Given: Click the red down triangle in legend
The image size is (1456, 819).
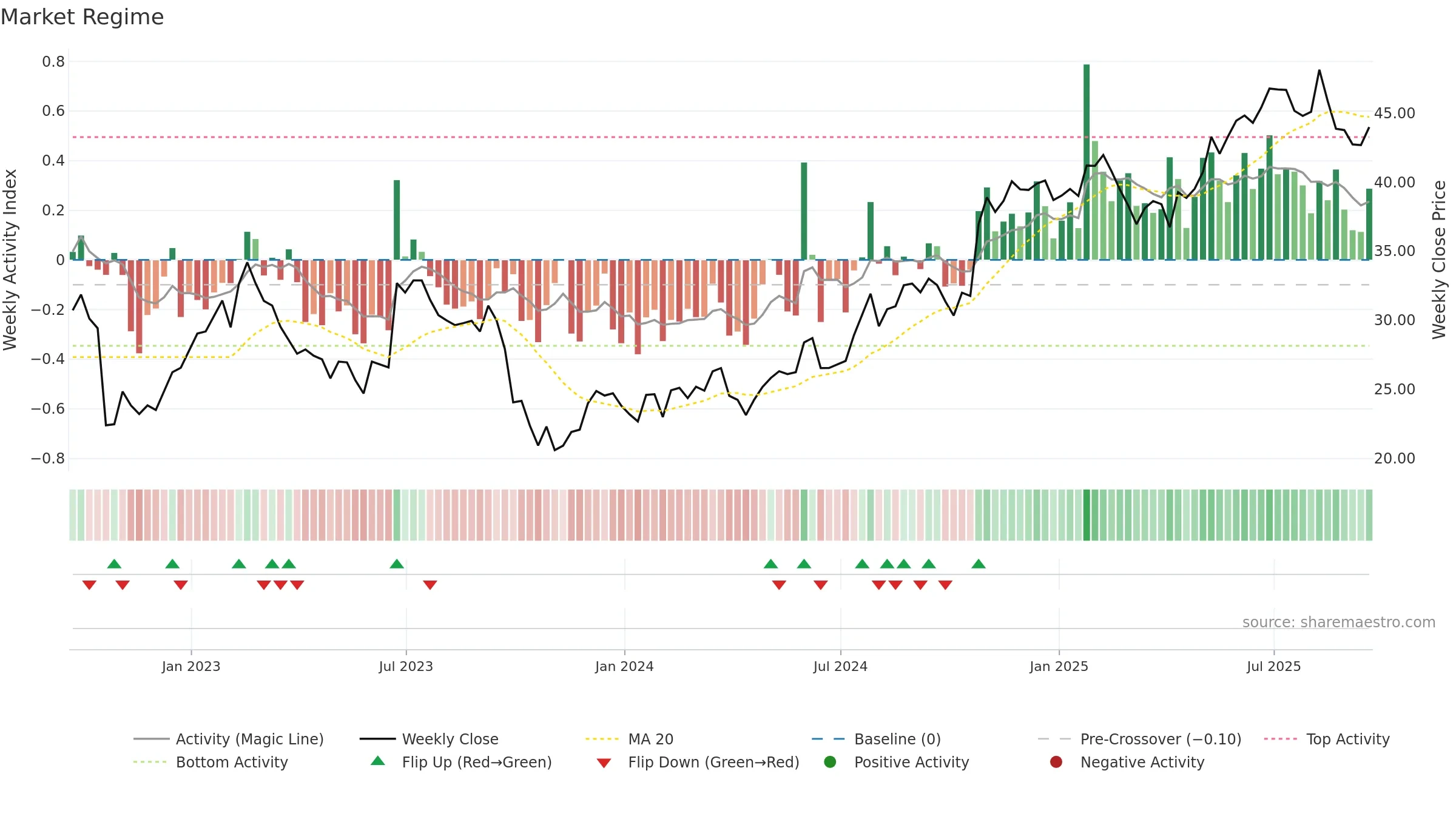Looking at the screenshot, I should click(604, 763).
